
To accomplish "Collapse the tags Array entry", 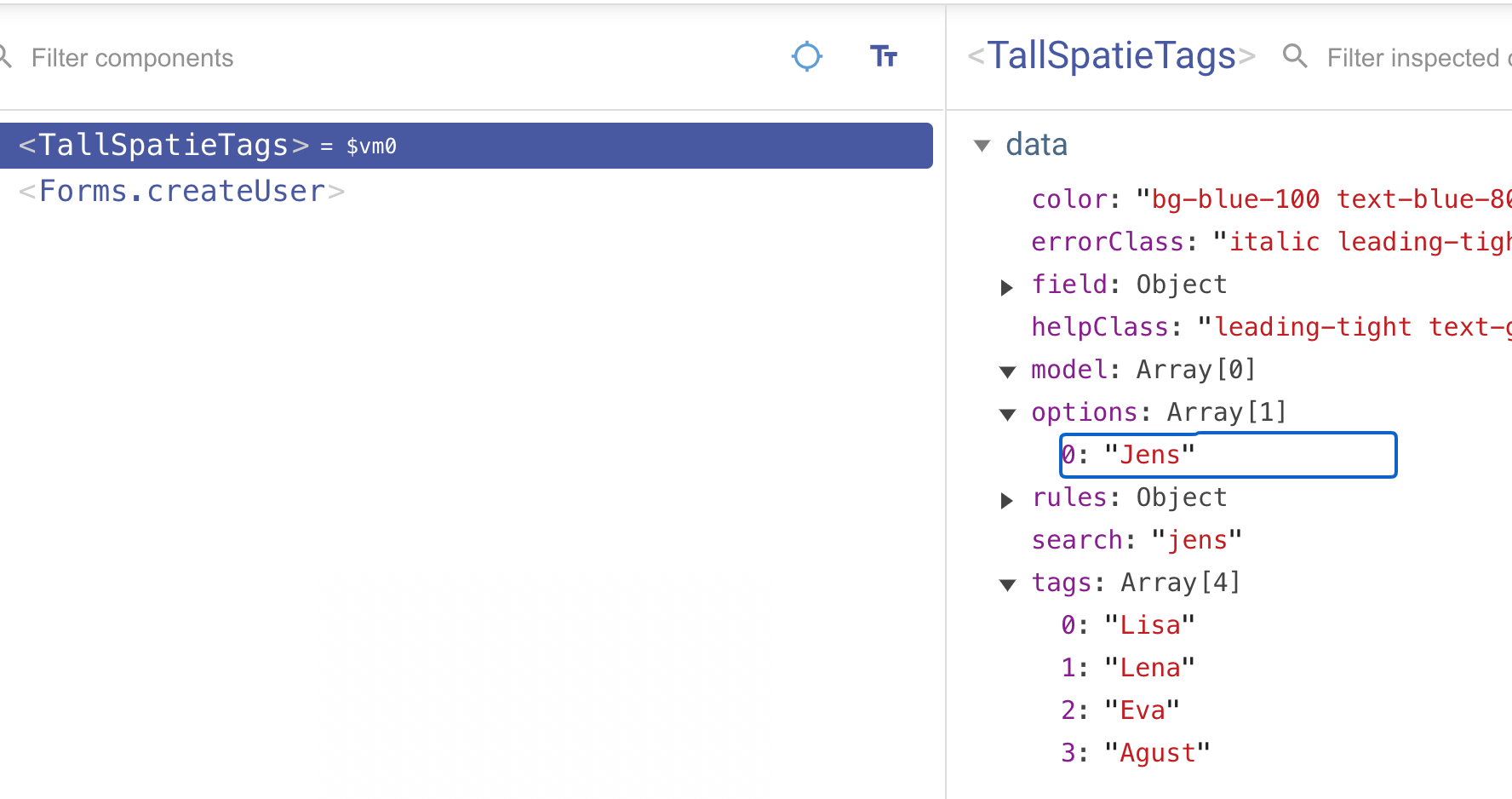I will pos(1008,584).
